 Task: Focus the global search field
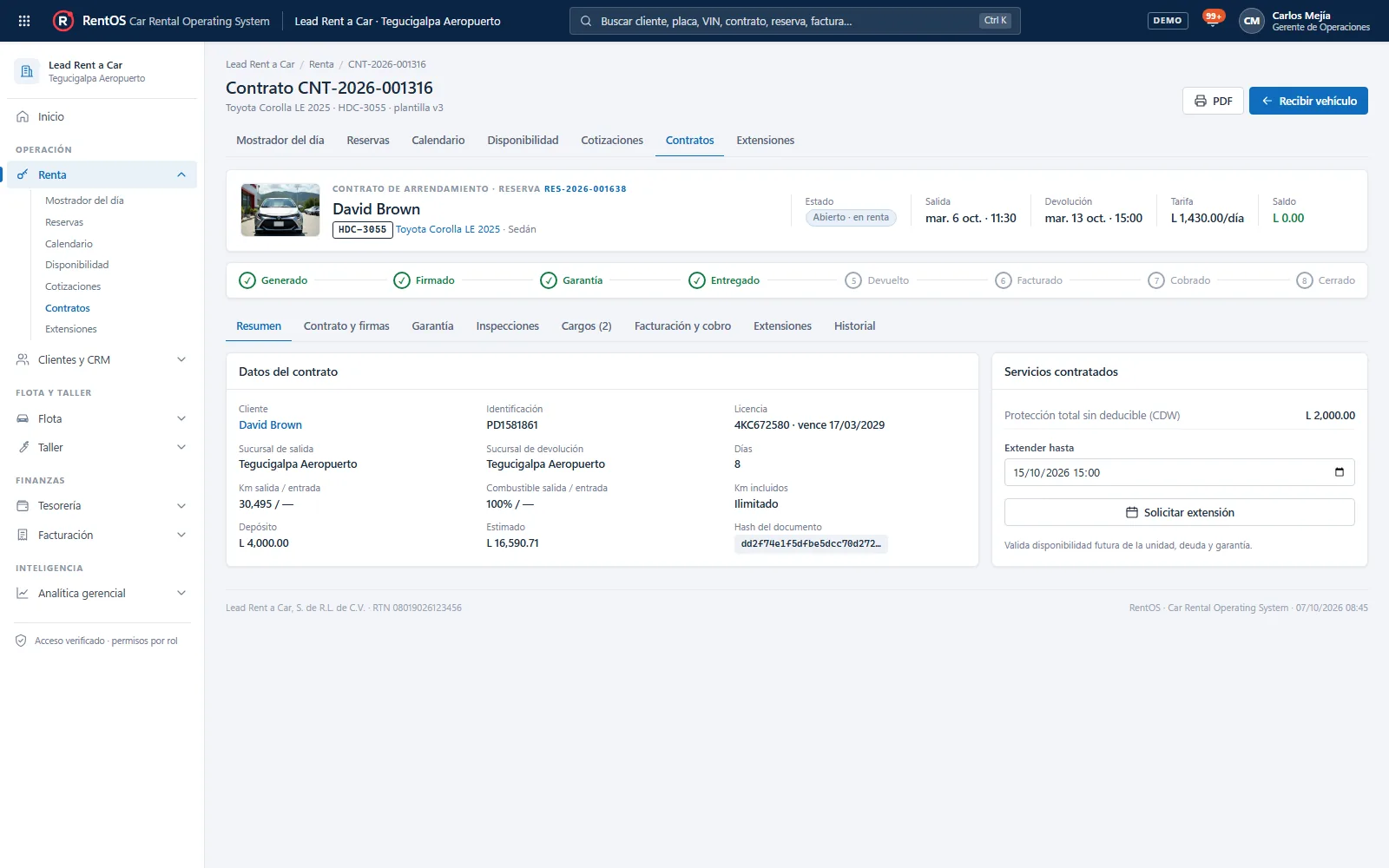coord(794,21)
